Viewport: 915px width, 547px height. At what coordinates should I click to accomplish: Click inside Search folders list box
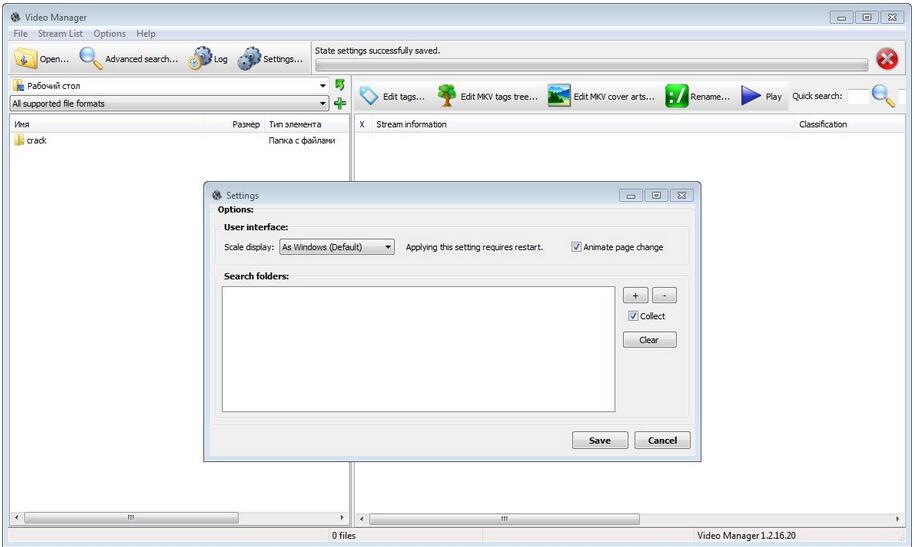click(418, 349)
